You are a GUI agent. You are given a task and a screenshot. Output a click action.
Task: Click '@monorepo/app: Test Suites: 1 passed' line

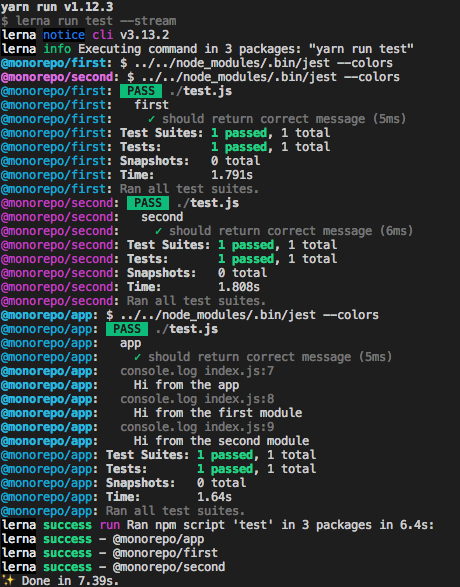pos(158,455)
